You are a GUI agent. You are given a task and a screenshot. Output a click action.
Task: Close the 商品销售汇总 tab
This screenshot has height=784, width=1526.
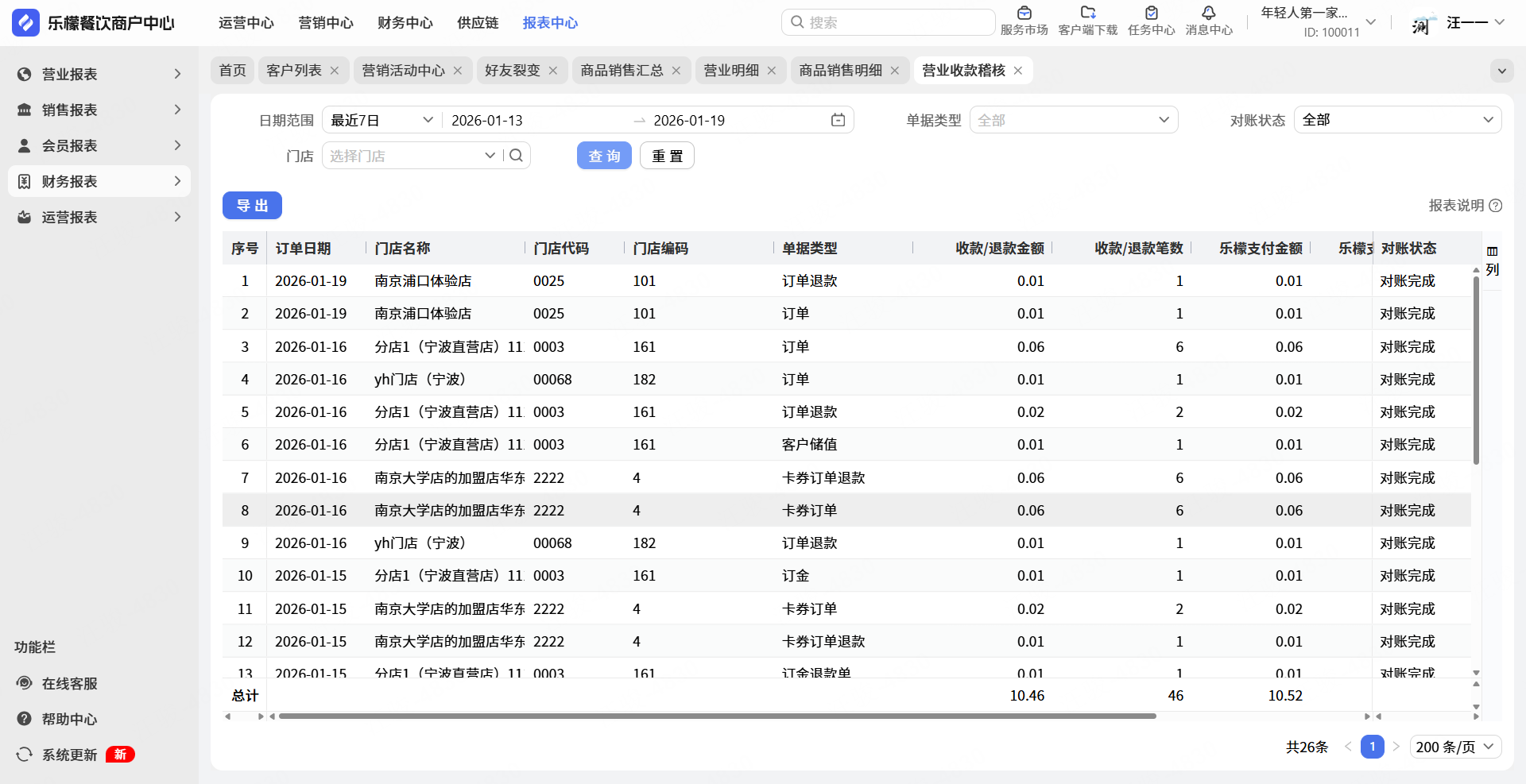[676, 71]
